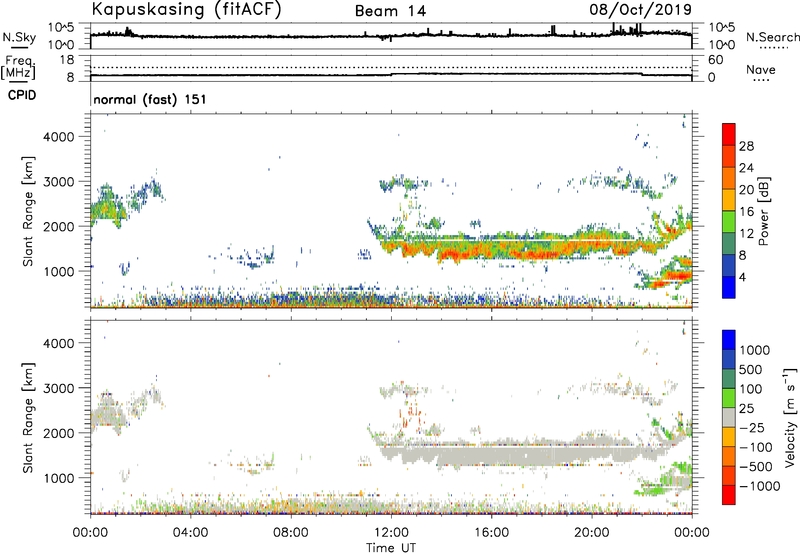Click the "500" velocity colorbar value

pyautogui.click(x=751, y=369)
